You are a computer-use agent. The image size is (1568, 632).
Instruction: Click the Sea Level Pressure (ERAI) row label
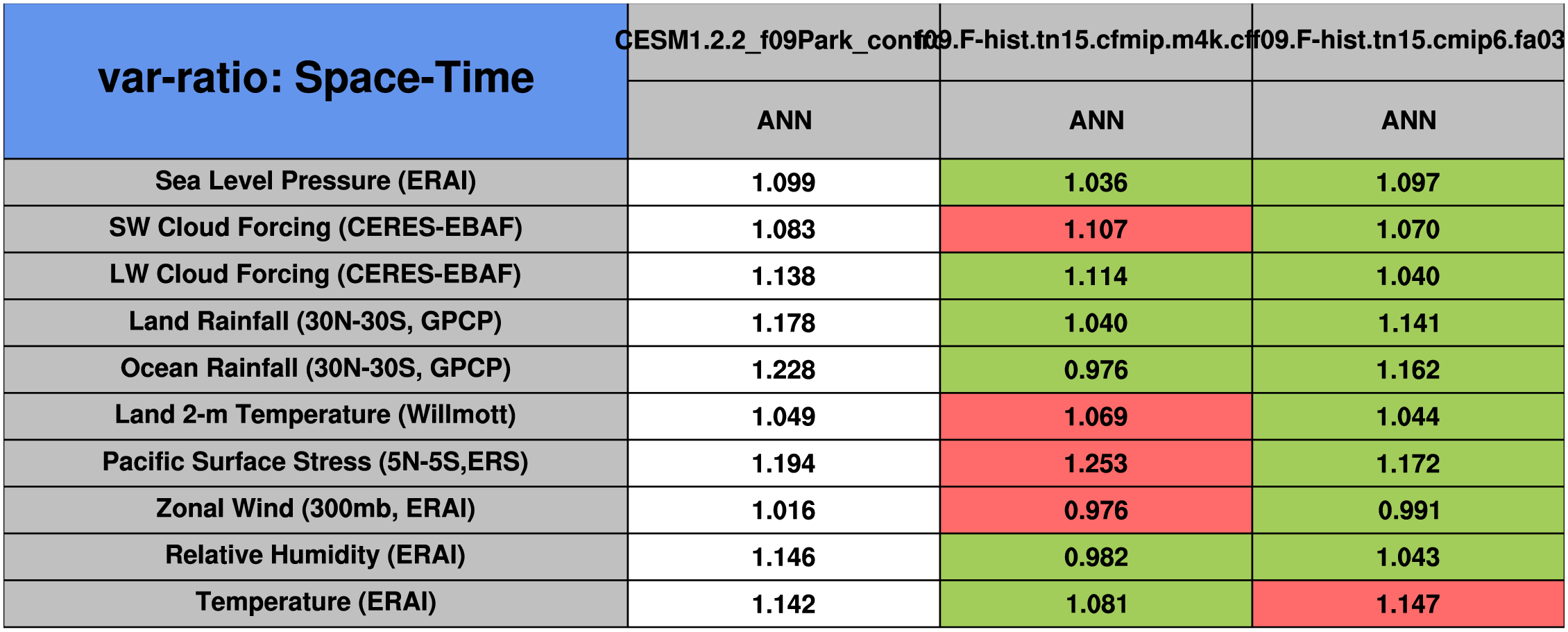tap(316, 182)
